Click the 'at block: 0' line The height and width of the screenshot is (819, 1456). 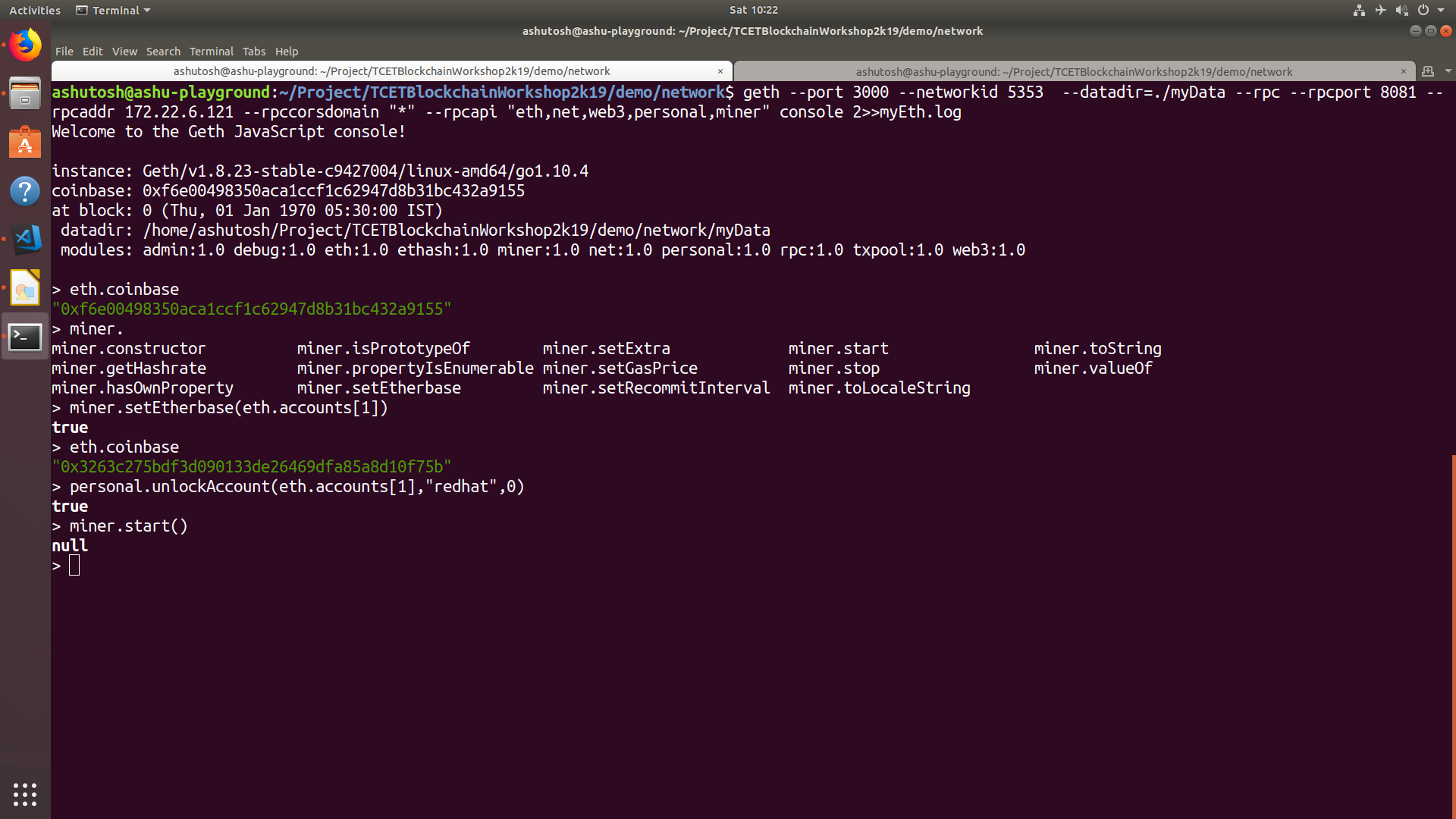[x=247, y=211]
